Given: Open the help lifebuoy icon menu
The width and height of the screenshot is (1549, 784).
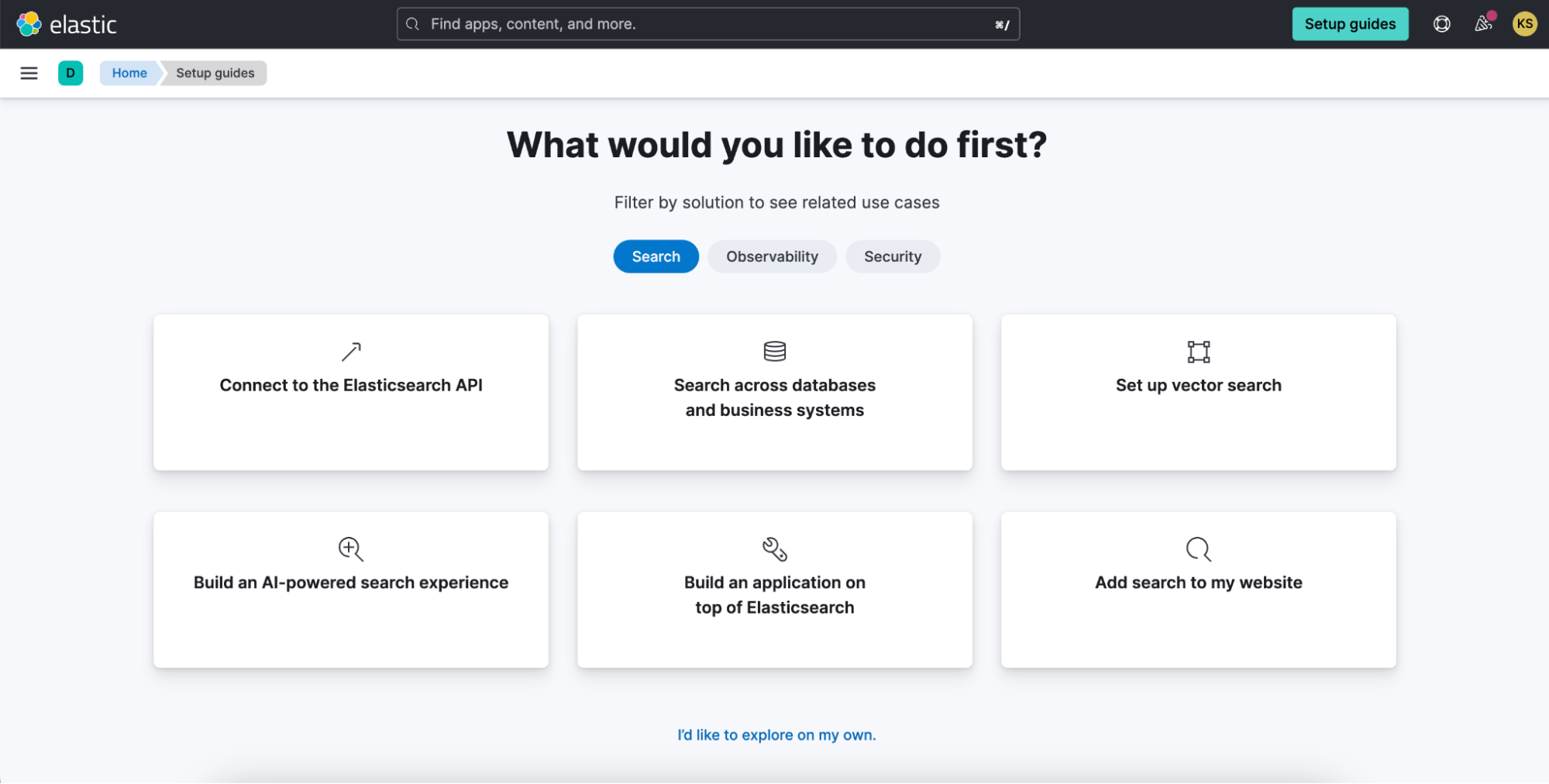Looking at the screenshot, I should (1441, 24).
